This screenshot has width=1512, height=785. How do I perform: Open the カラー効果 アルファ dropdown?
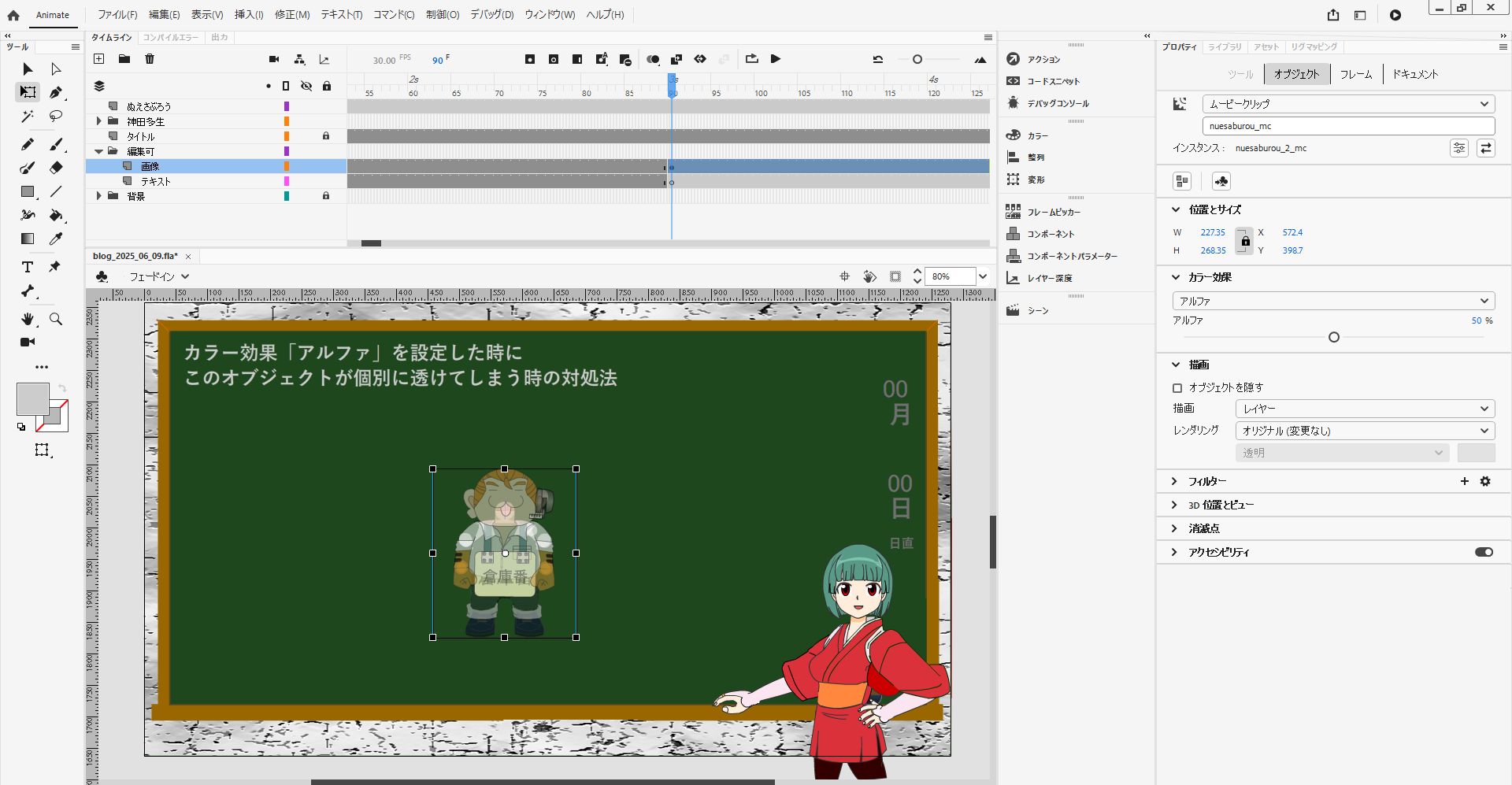(x=1332, y=301)
